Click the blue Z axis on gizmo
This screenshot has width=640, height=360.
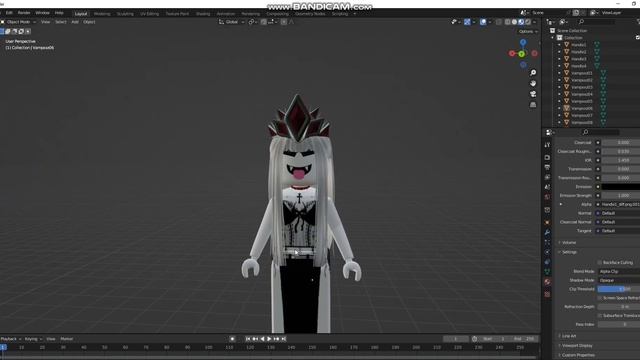pos(523,42)
